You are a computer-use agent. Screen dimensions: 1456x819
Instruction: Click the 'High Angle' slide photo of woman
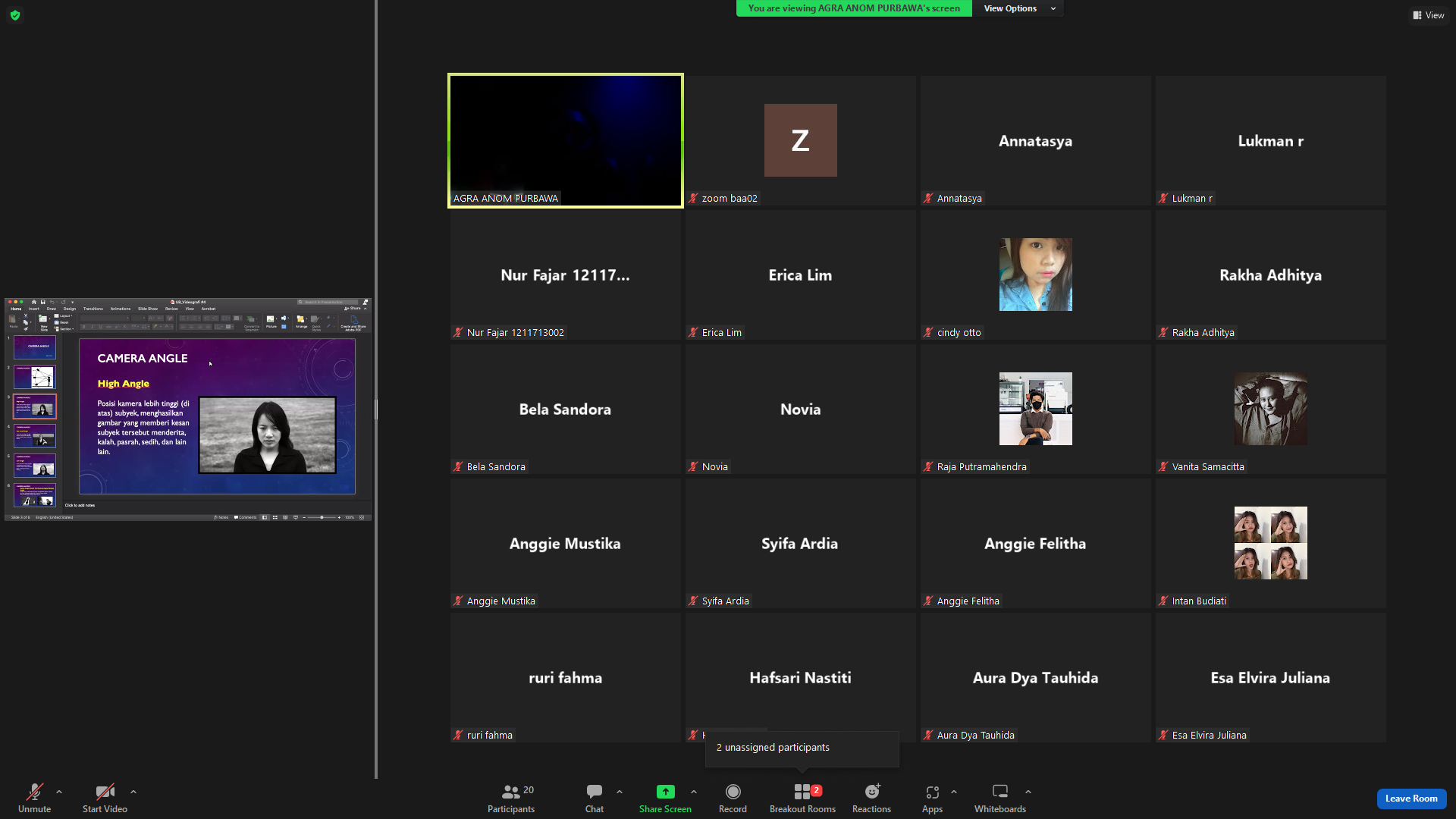(x=267, y=435)
